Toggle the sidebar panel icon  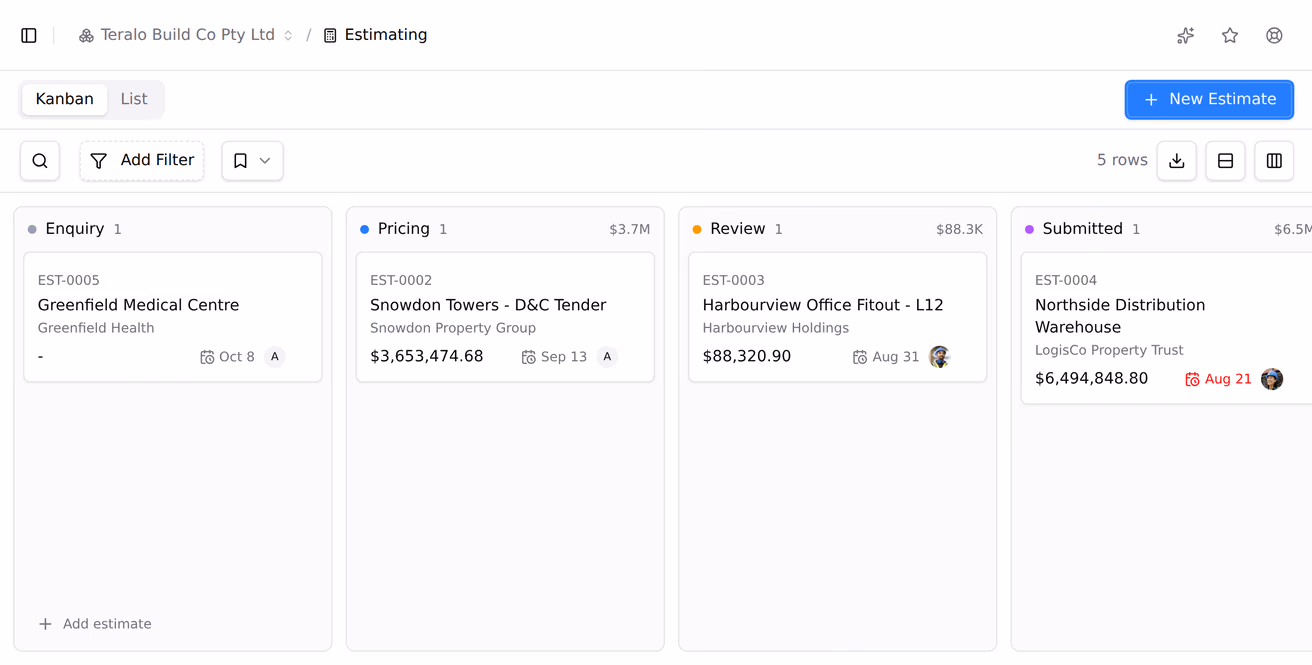tap(29, 35)
